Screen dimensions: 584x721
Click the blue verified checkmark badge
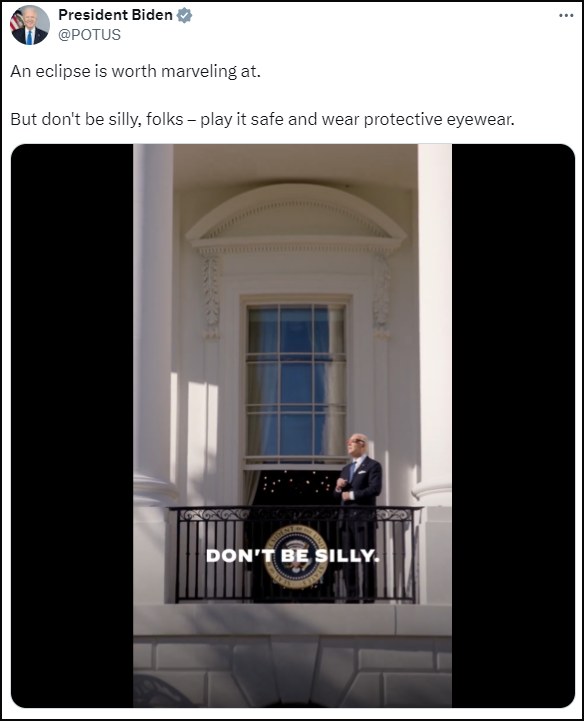[184, 15]
